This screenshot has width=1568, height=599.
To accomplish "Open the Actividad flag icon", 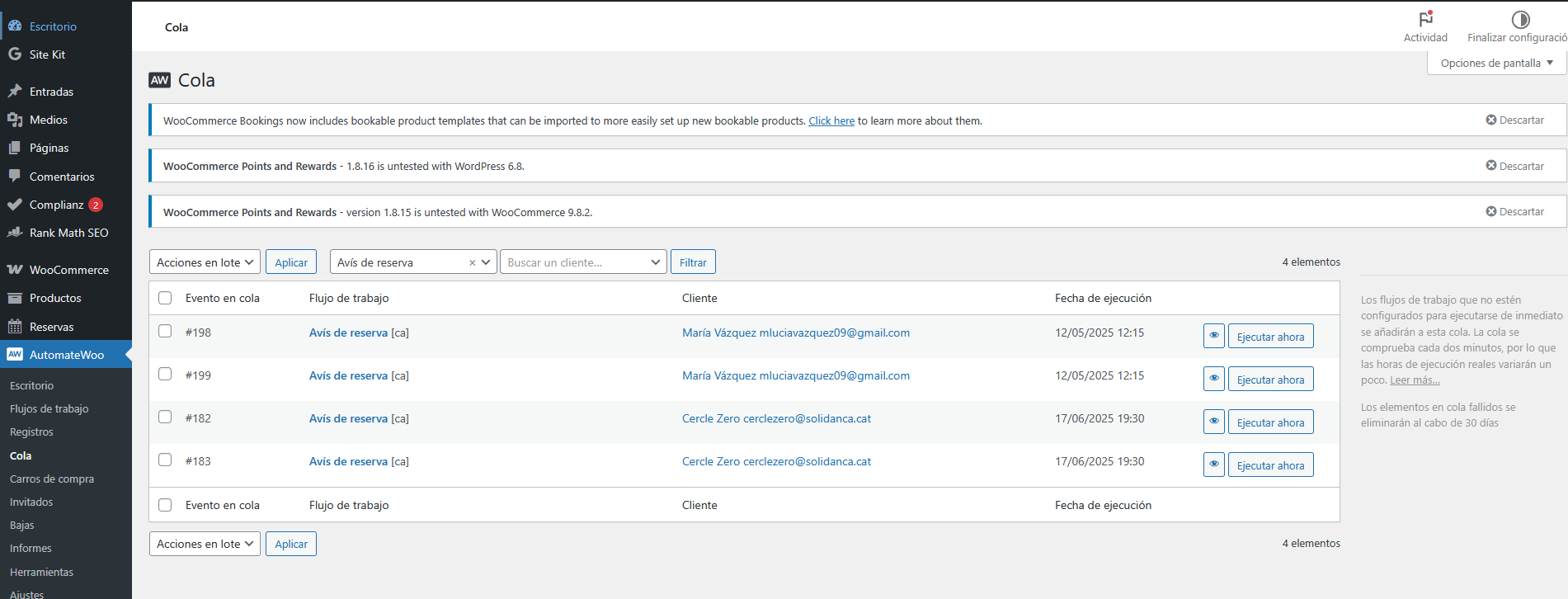I will click(1425, 19).
